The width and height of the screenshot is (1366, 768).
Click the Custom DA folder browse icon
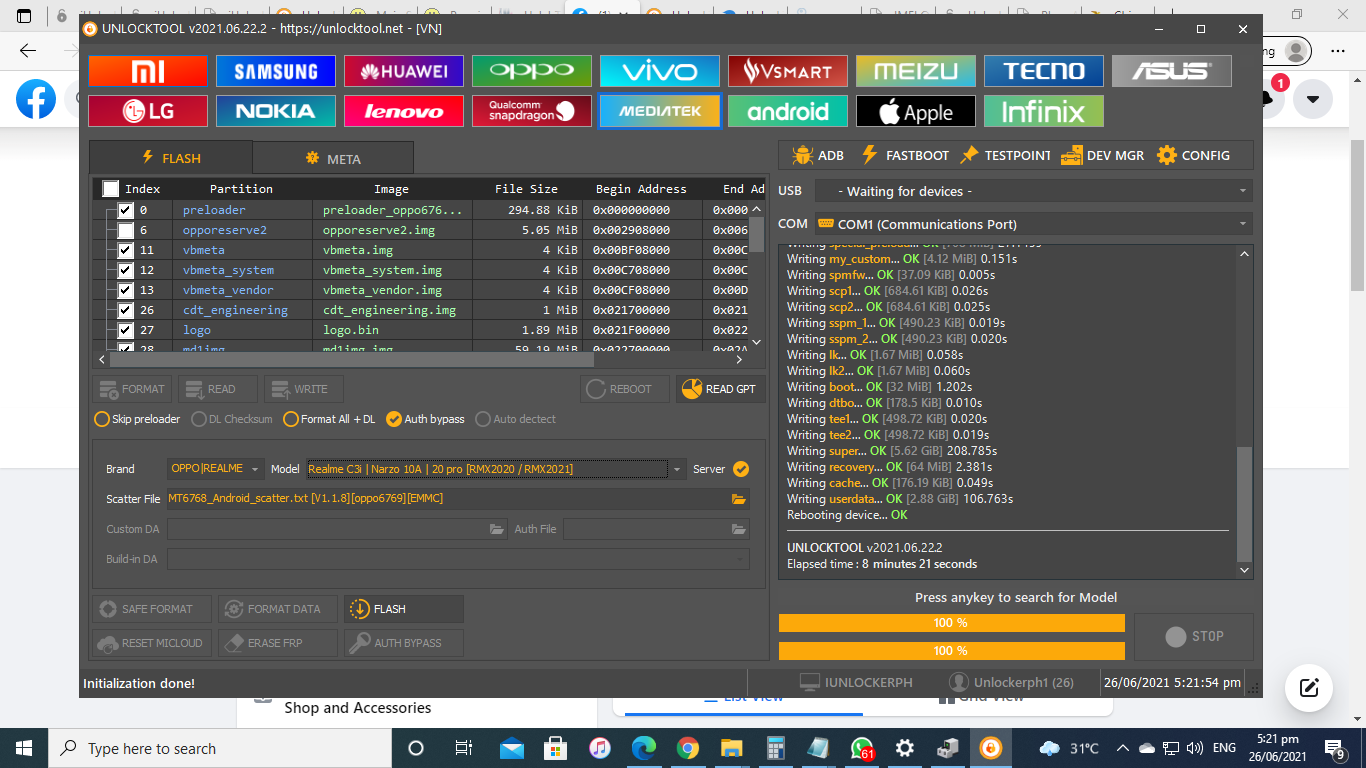click(497, 529)
